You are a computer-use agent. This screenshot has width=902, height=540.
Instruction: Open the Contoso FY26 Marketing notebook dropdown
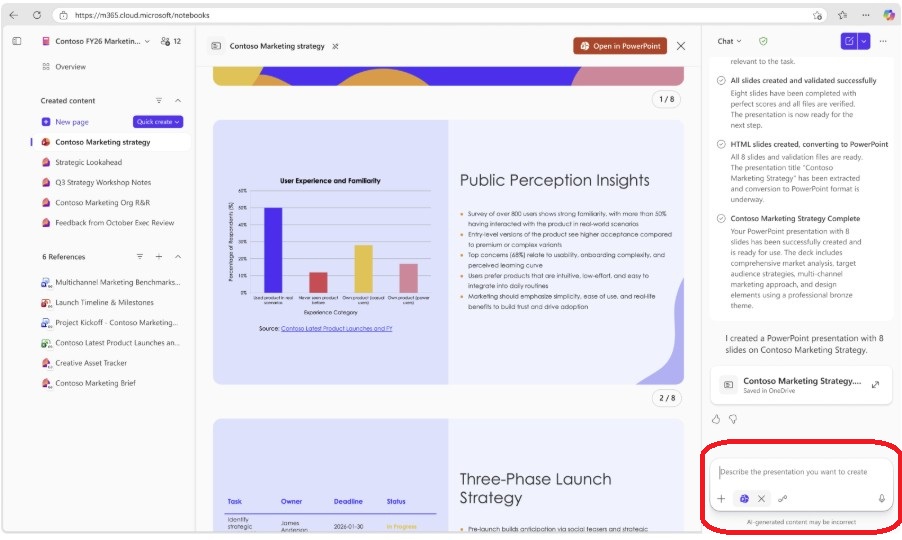pos(147,41)
